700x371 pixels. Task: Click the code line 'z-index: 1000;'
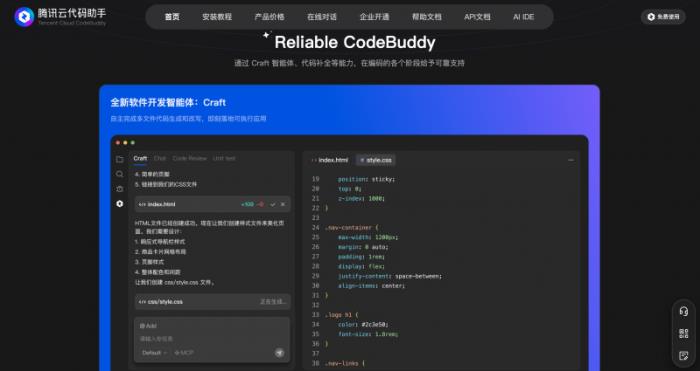361,198
